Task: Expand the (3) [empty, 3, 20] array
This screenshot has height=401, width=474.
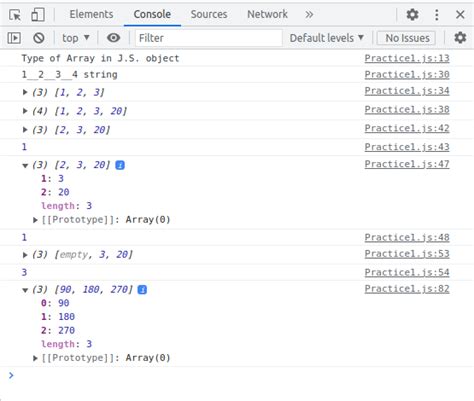Action: (25, 255)
